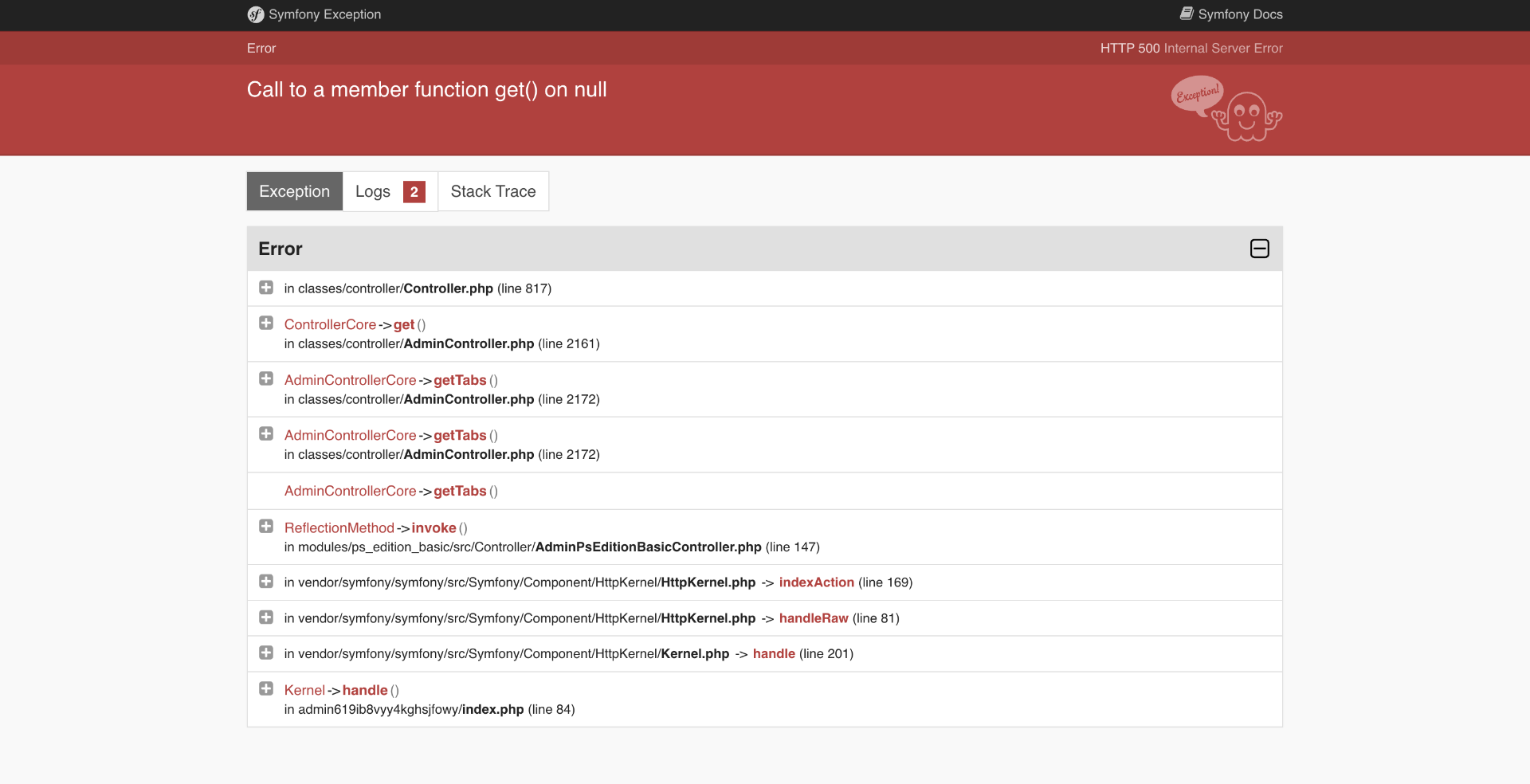Click the ReflectionMethod class name
This screenshot has width=1530, height=784.
click(339, 527)
